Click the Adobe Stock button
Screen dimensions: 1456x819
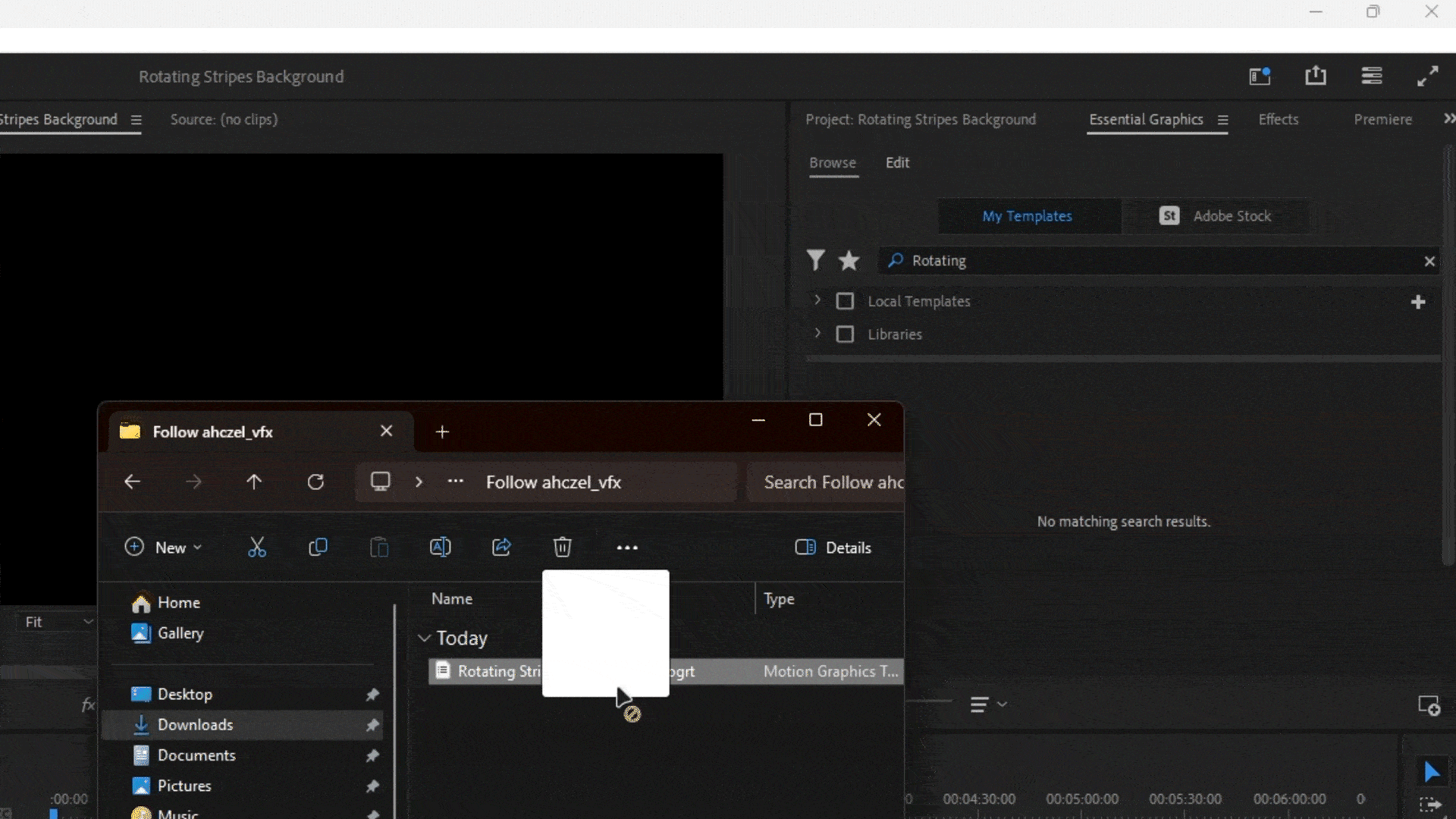pos(1215,216)
